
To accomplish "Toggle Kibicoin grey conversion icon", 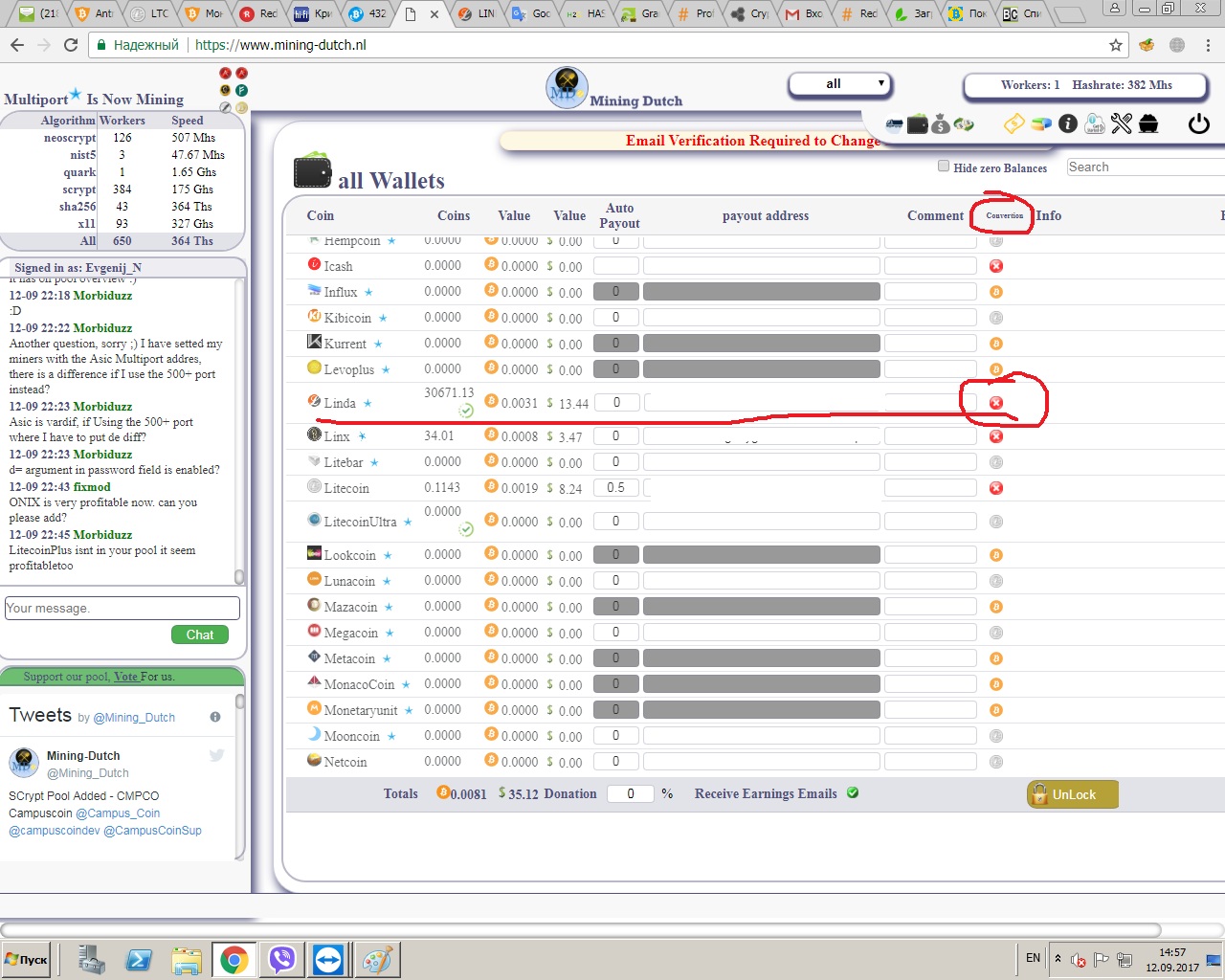I will 995,318.
